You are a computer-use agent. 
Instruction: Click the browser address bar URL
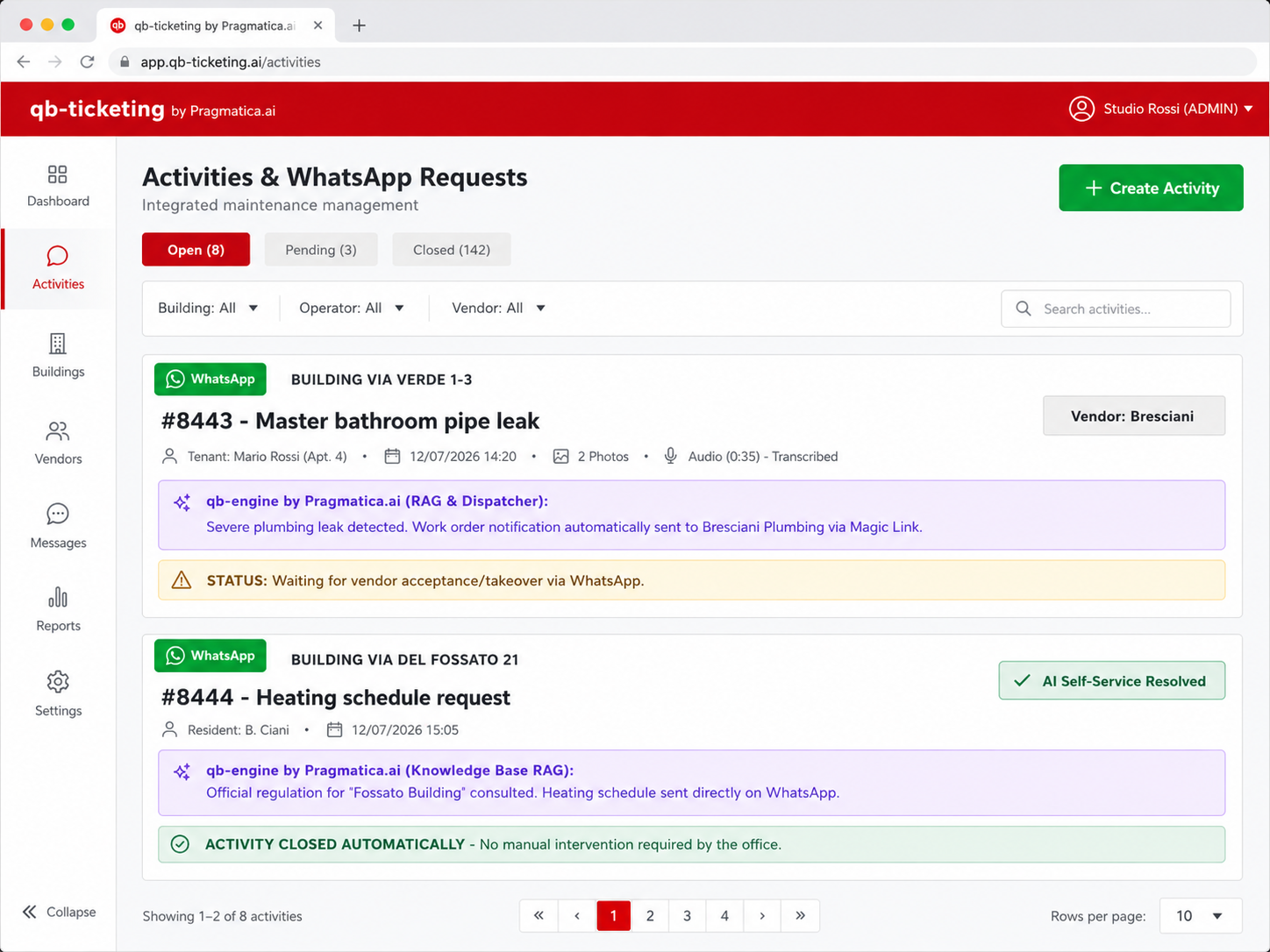click(x=231, y=62)
